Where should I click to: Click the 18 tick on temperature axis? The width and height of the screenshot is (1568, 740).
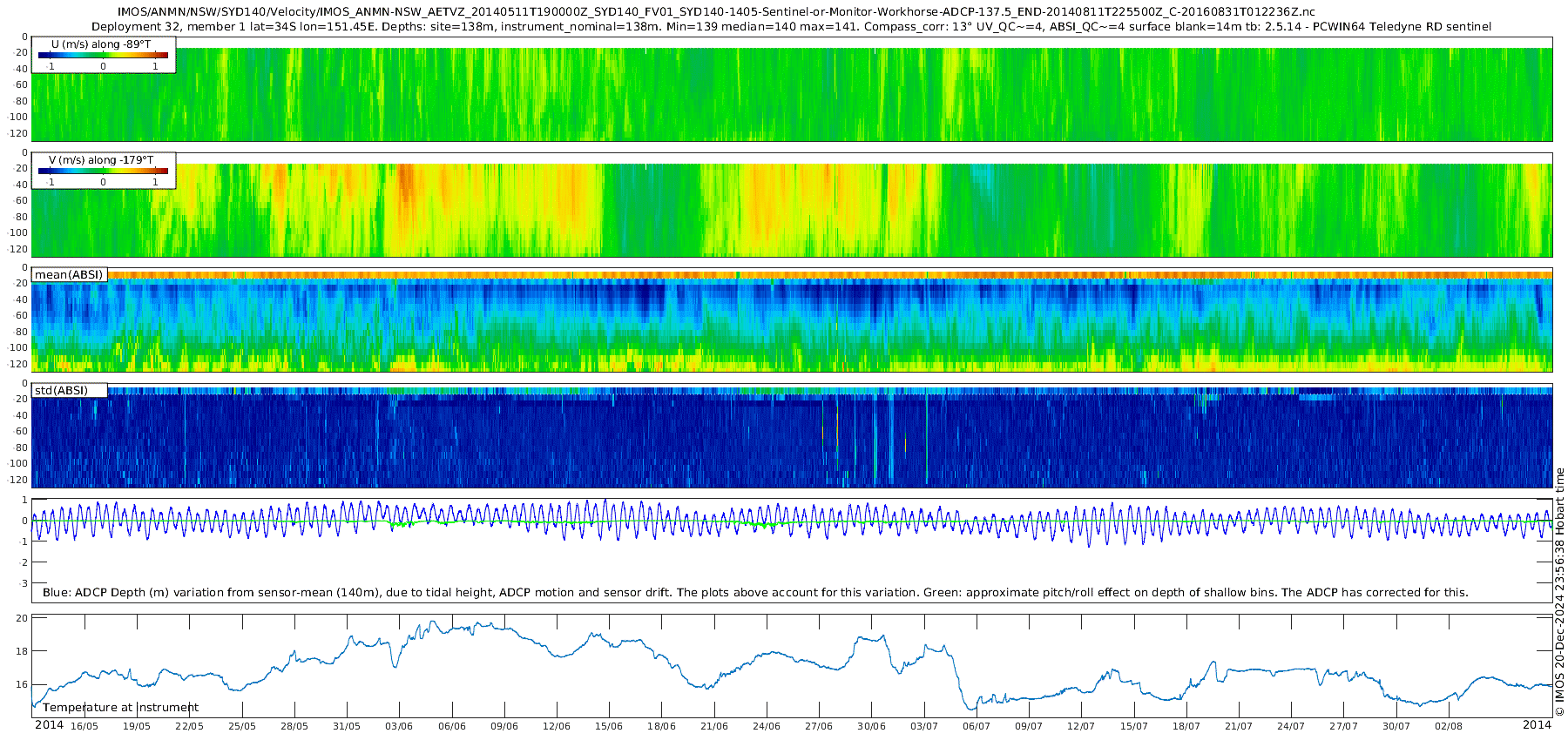tap(23, 651)
